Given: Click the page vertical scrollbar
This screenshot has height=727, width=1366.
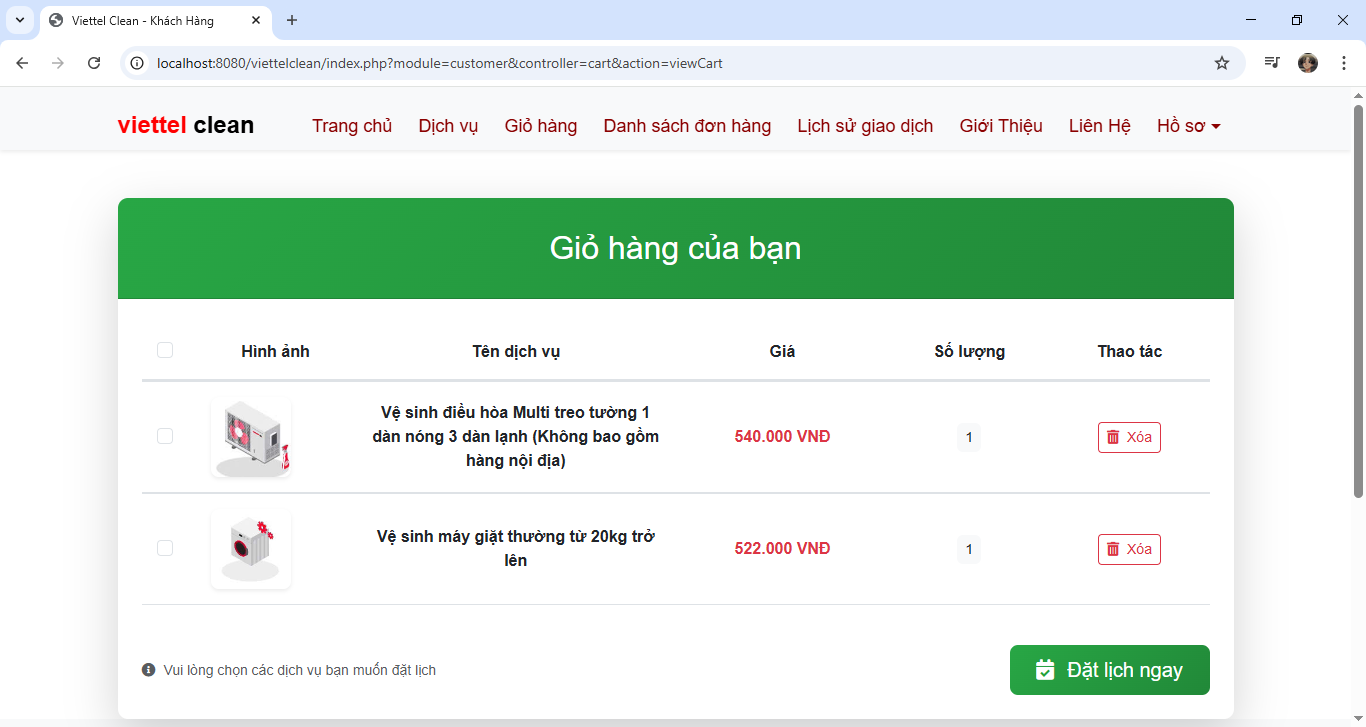Looking at the screenshot, I should (x=1358, y=300).
